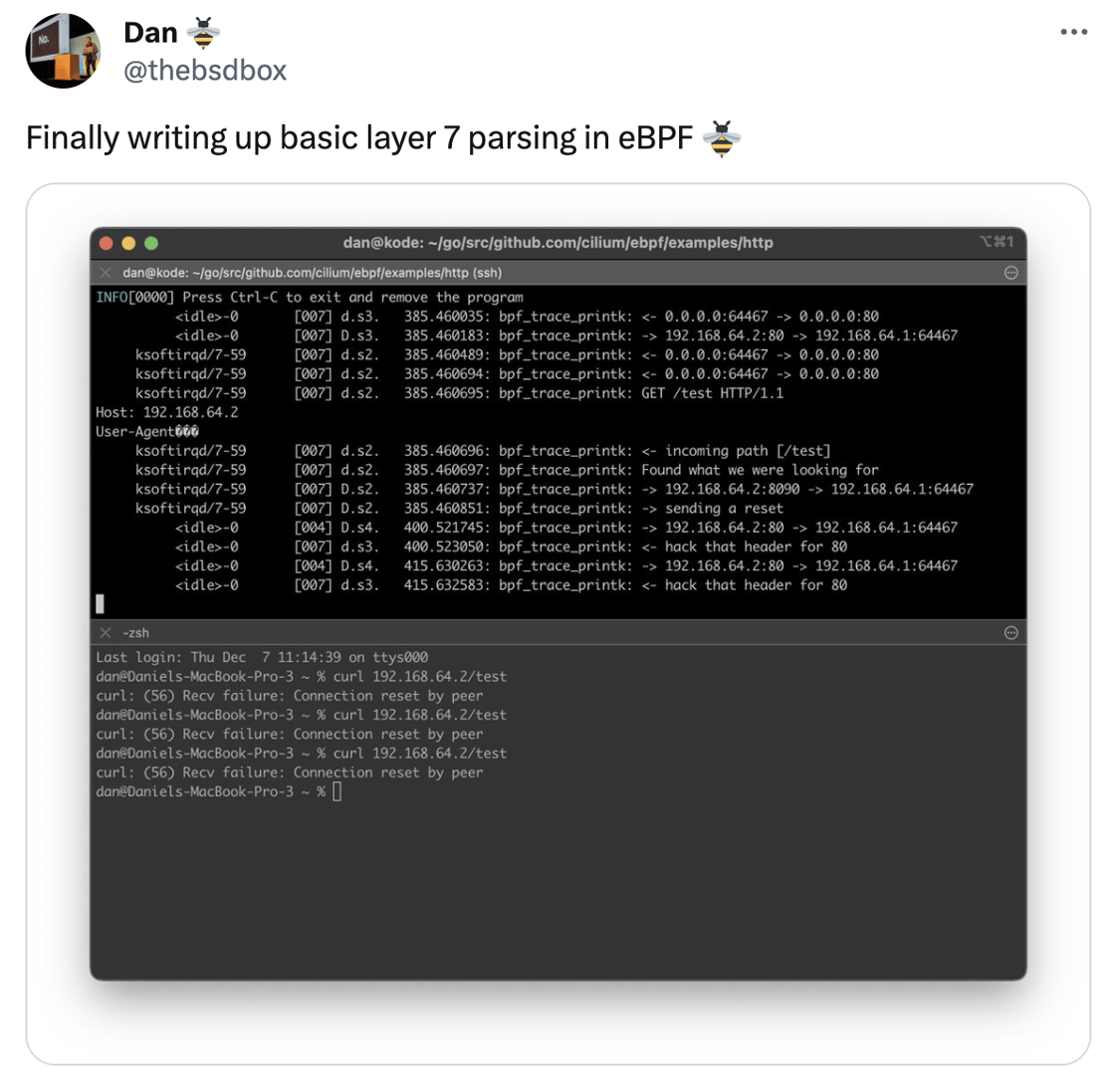Click the yellow minimize window dot
The image size is (1115, 1092).
click(128, 243)
